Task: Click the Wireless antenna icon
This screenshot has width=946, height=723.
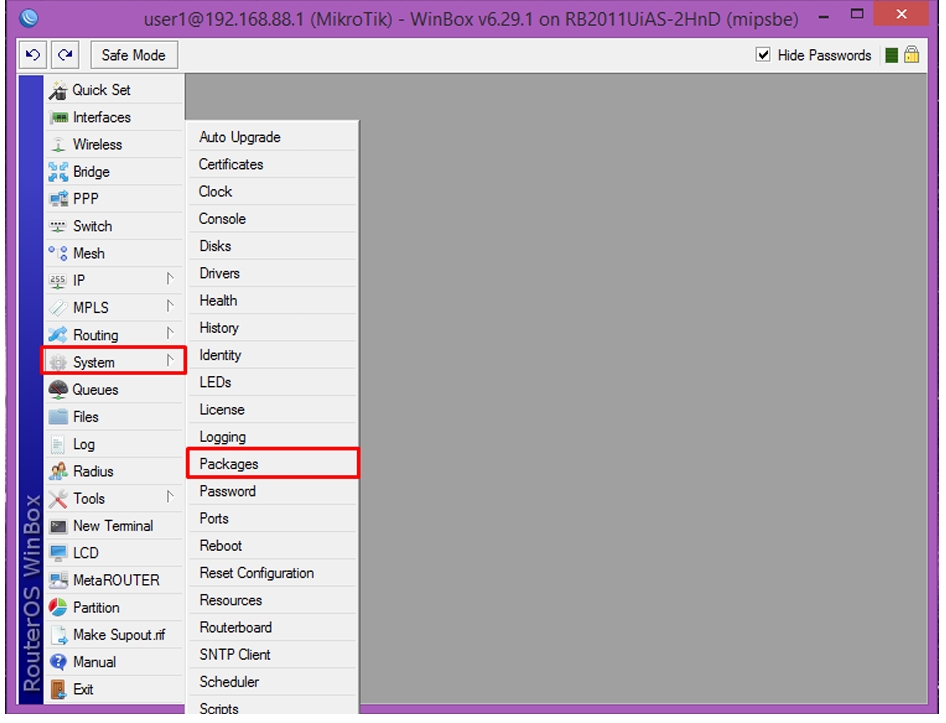Action: pos(58,145)
